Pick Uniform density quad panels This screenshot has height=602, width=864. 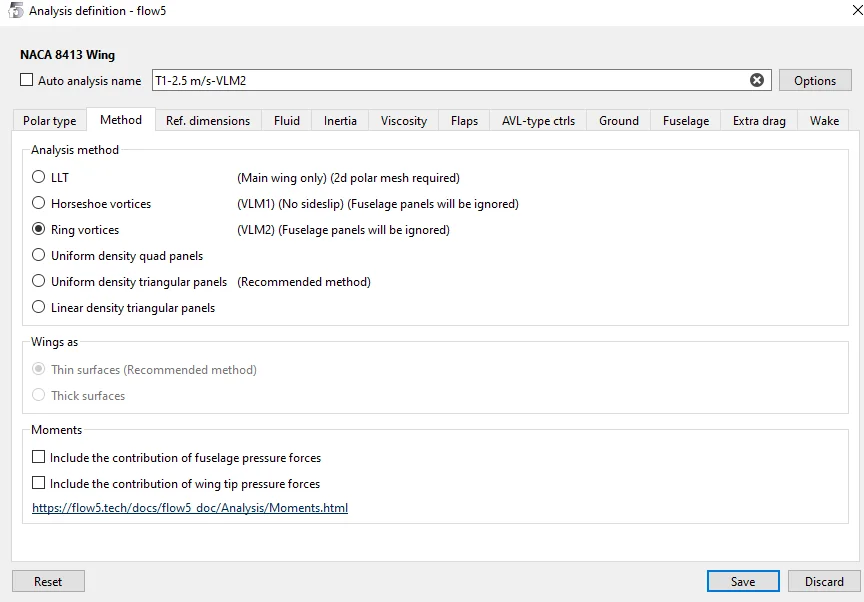pyautogui.click(x=39, y=255)
